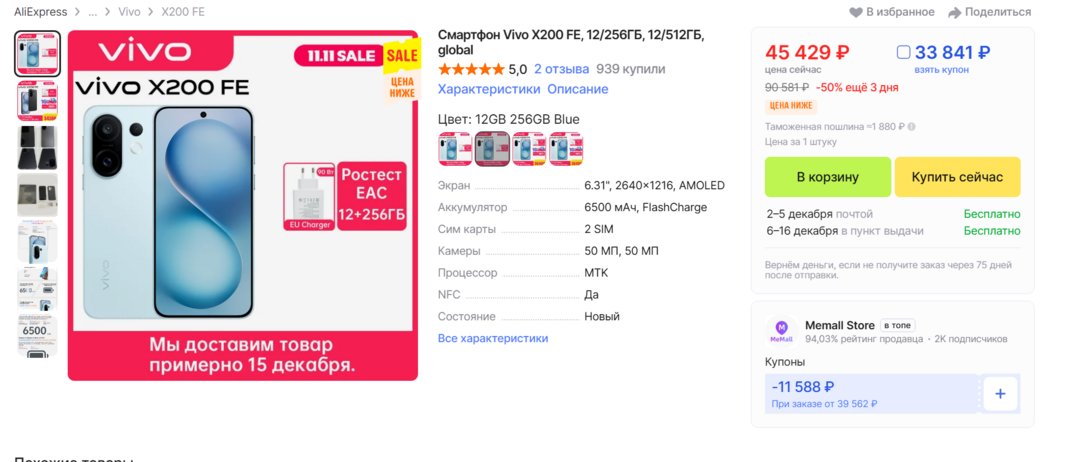Image resolution: width=1090 pixels, height=462 pixels.
Task: Click the 'в топе' seller badge
Action: pos(897,326)
